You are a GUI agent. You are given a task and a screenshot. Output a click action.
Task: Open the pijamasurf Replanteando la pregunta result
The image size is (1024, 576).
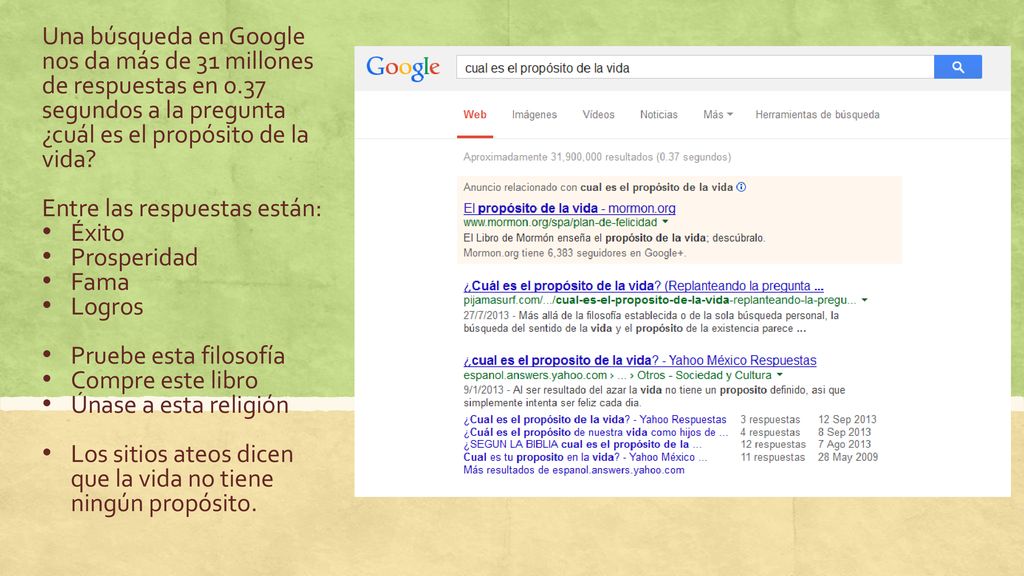pyautogui.click(x=643, y=286)
